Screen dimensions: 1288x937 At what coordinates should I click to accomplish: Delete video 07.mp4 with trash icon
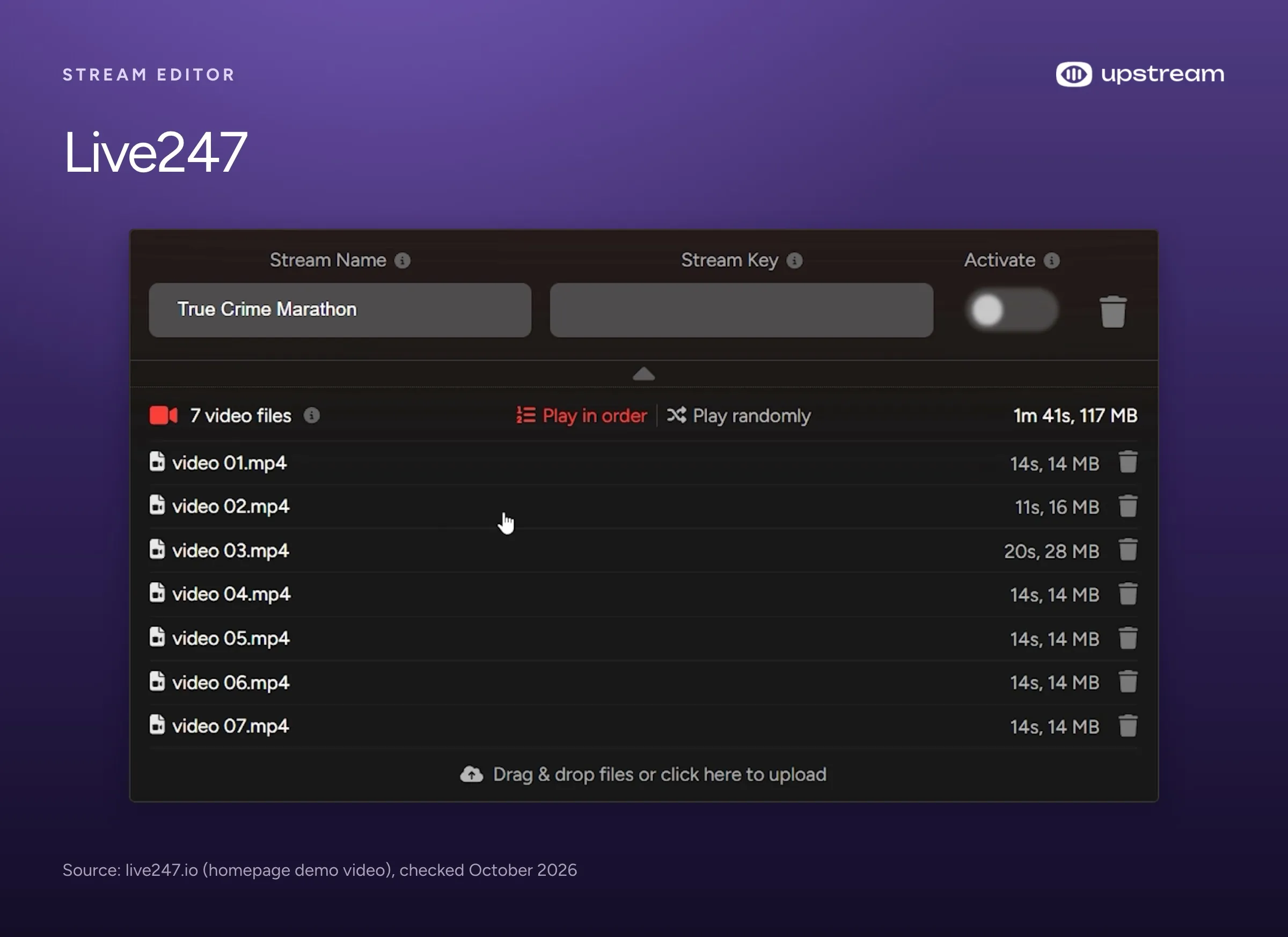(x=1128, y=726)
